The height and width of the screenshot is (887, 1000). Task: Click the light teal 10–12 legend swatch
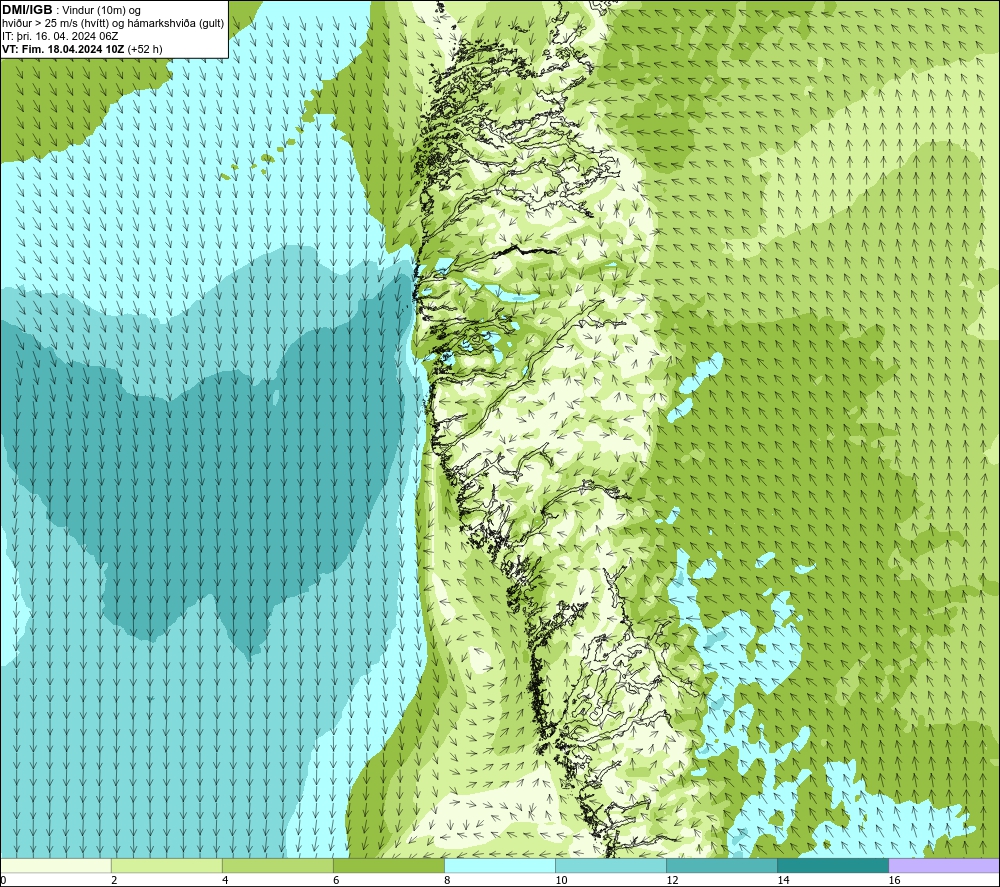point(611,865)
